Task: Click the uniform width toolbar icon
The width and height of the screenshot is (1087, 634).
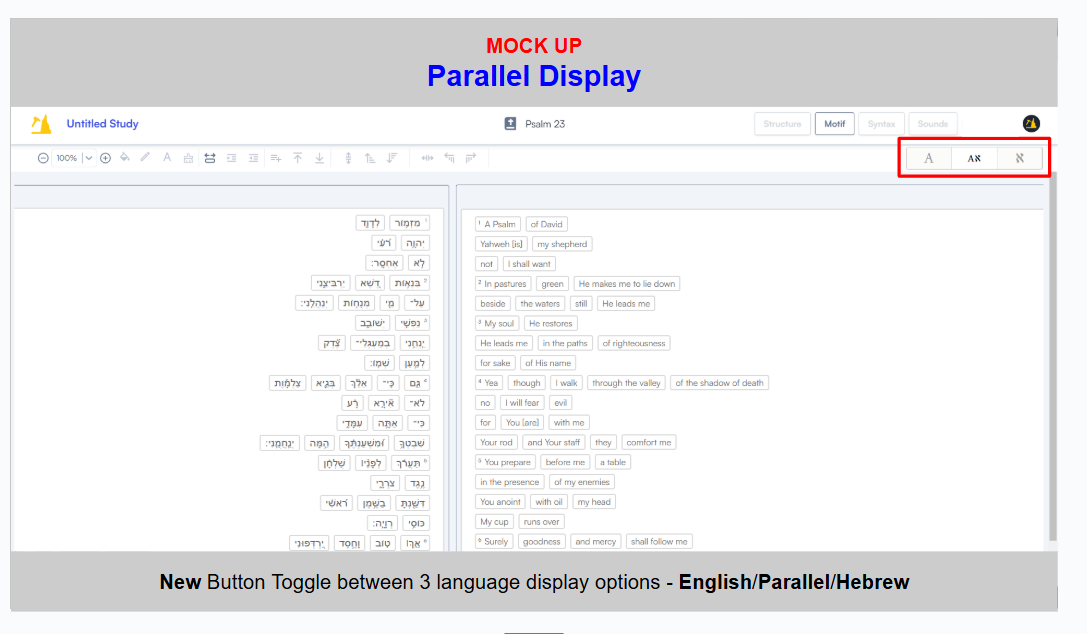Action: point(209,158)
